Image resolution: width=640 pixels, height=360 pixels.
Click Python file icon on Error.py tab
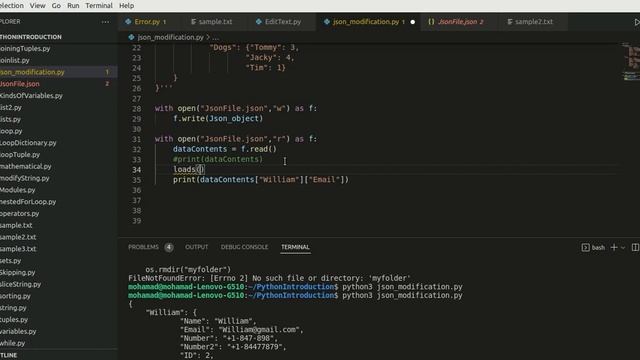(x=129, y=22)
